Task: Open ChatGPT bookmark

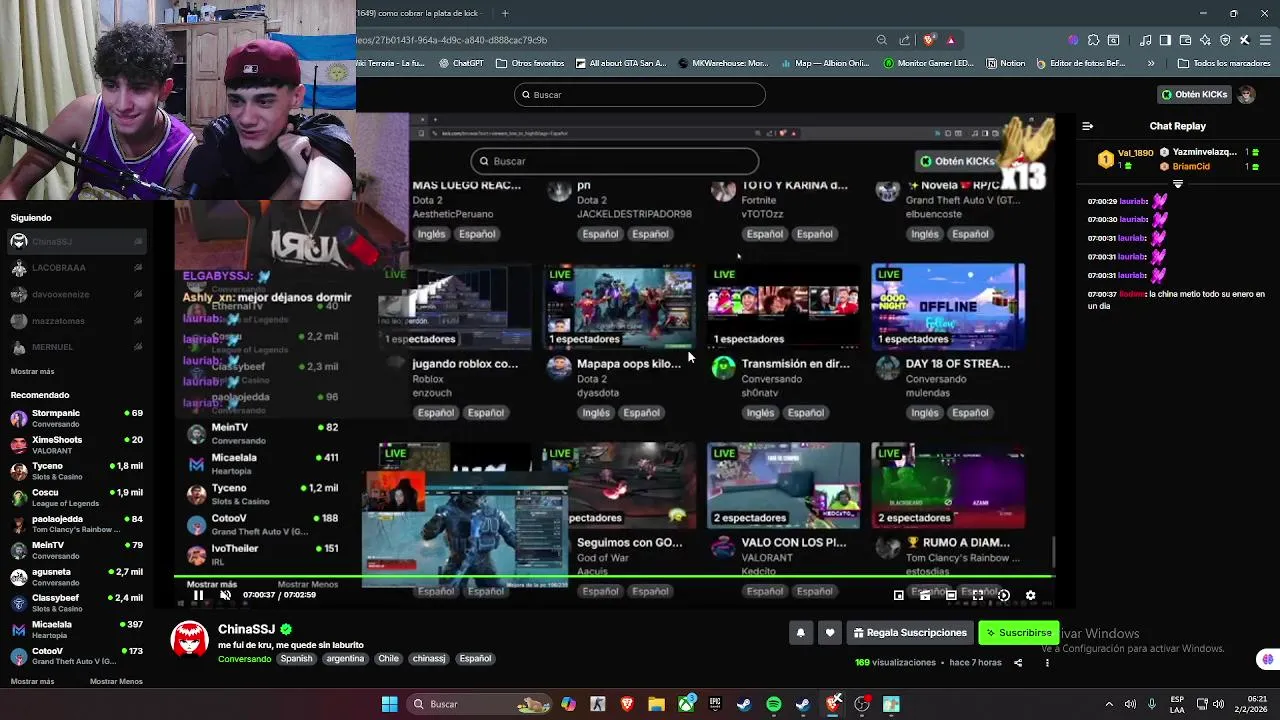Action: point(461,63)
